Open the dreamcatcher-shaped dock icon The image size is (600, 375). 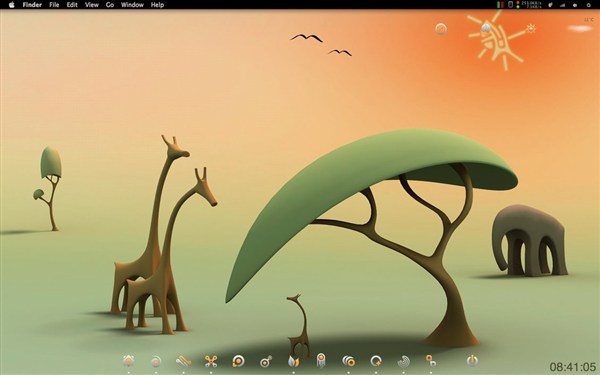[321, 360]
